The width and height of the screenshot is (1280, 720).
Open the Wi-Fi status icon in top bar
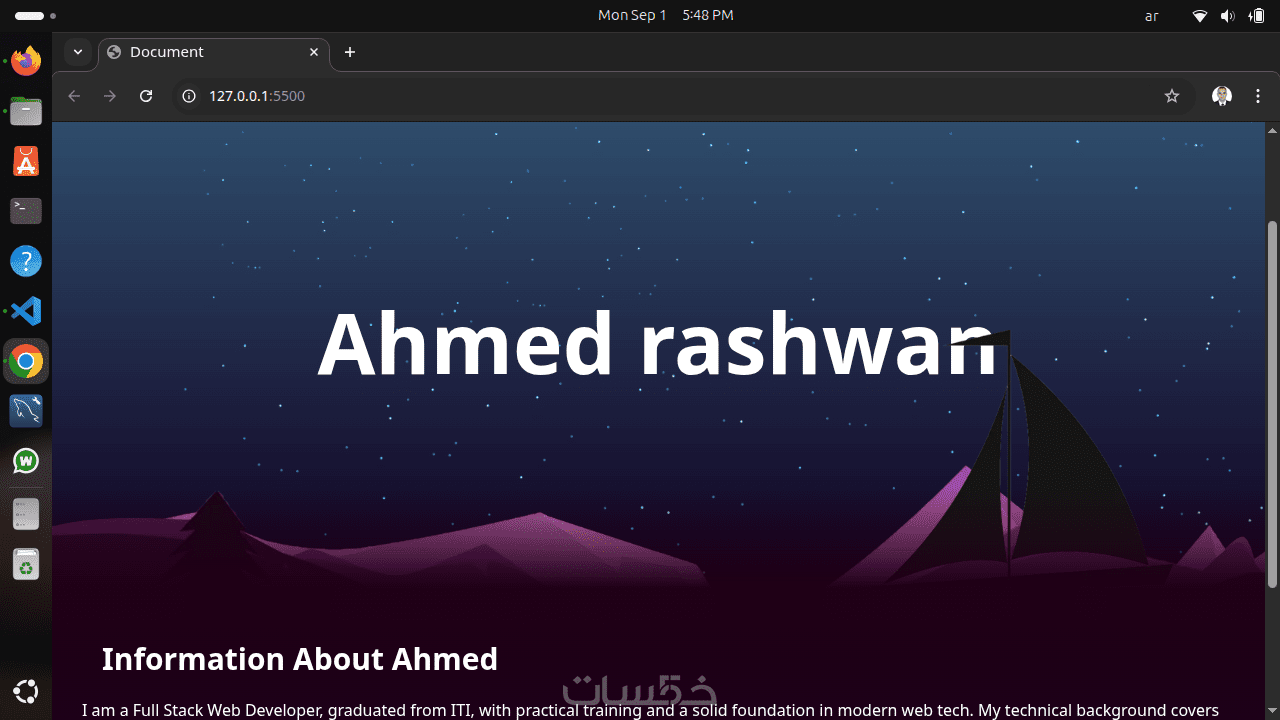click(x=1200, y=16)
